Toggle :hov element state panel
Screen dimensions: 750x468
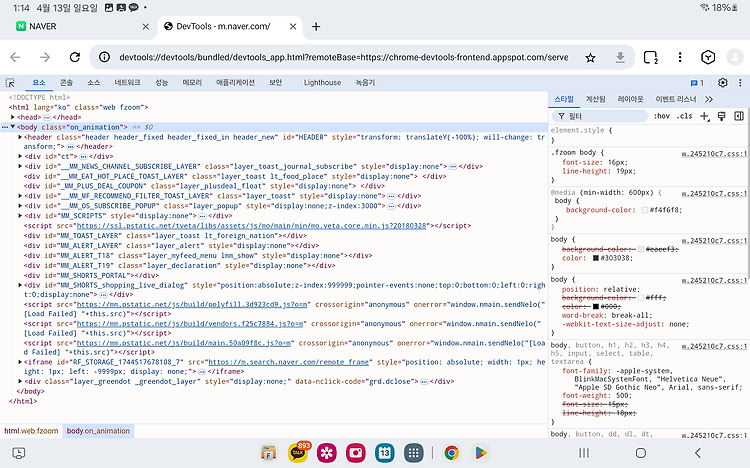point(662,116)
